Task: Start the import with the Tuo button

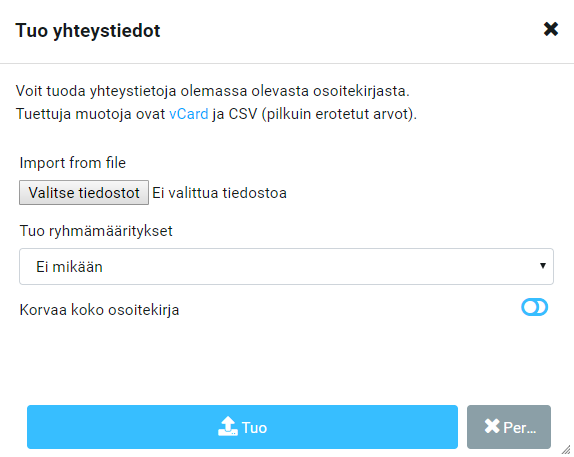Action: [242, 427]
